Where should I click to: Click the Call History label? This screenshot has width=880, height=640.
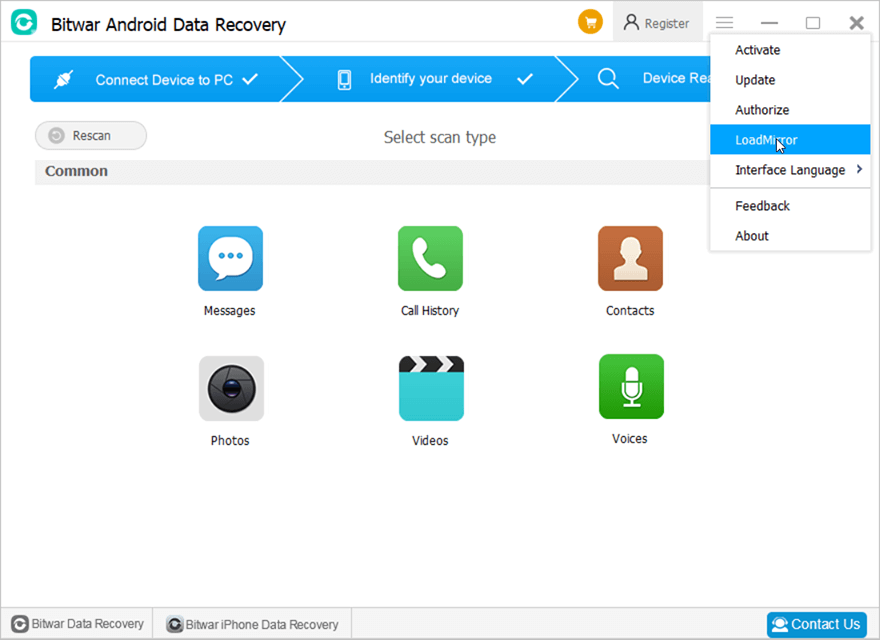tap(430, 311)
